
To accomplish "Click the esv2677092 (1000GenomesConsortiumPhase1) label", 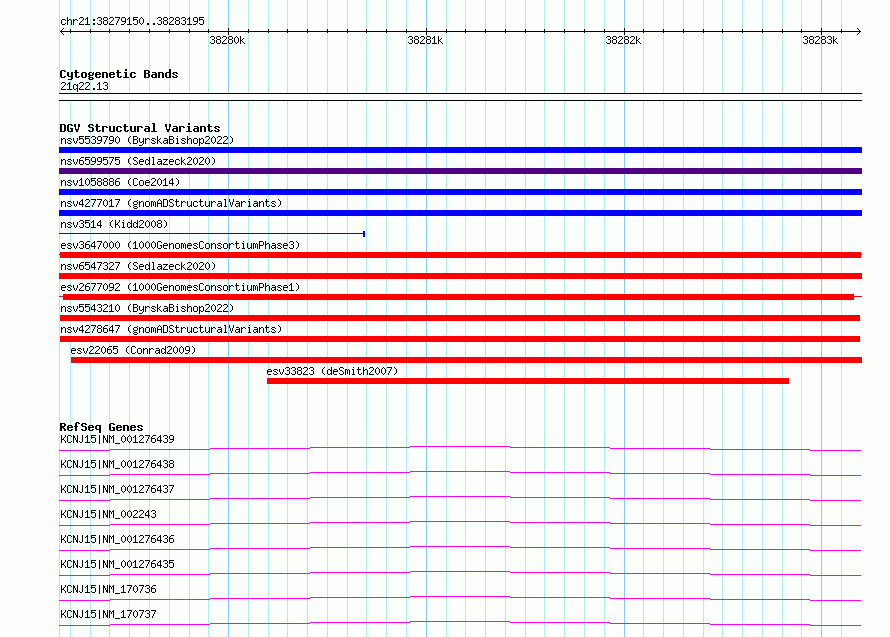I will pyautogui.click(x=180, y=287).
